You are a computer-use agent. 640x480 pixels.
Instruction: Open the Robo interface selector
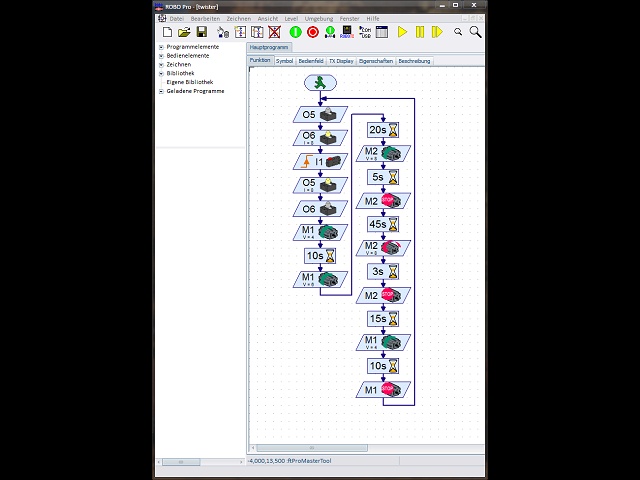click(x=347, y=32)
